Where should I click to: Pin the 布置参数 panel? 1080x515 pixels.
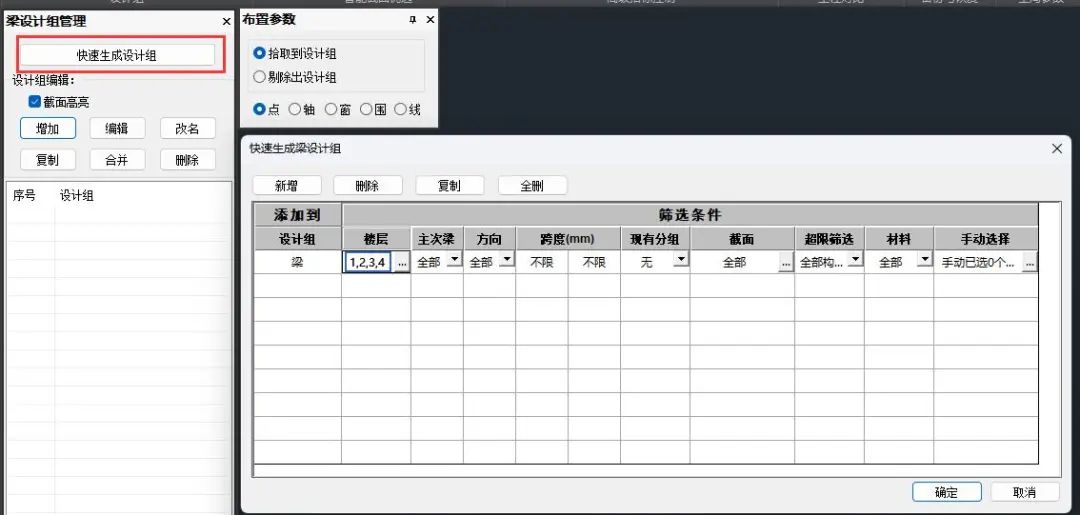pos(413,20)
